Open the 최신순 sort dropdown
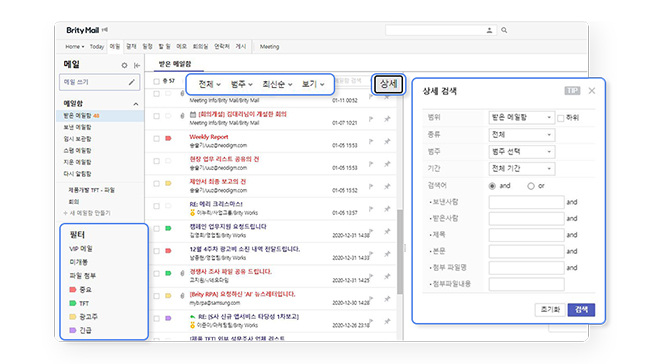Screen dimensions: 646x364 coord(277,84)
